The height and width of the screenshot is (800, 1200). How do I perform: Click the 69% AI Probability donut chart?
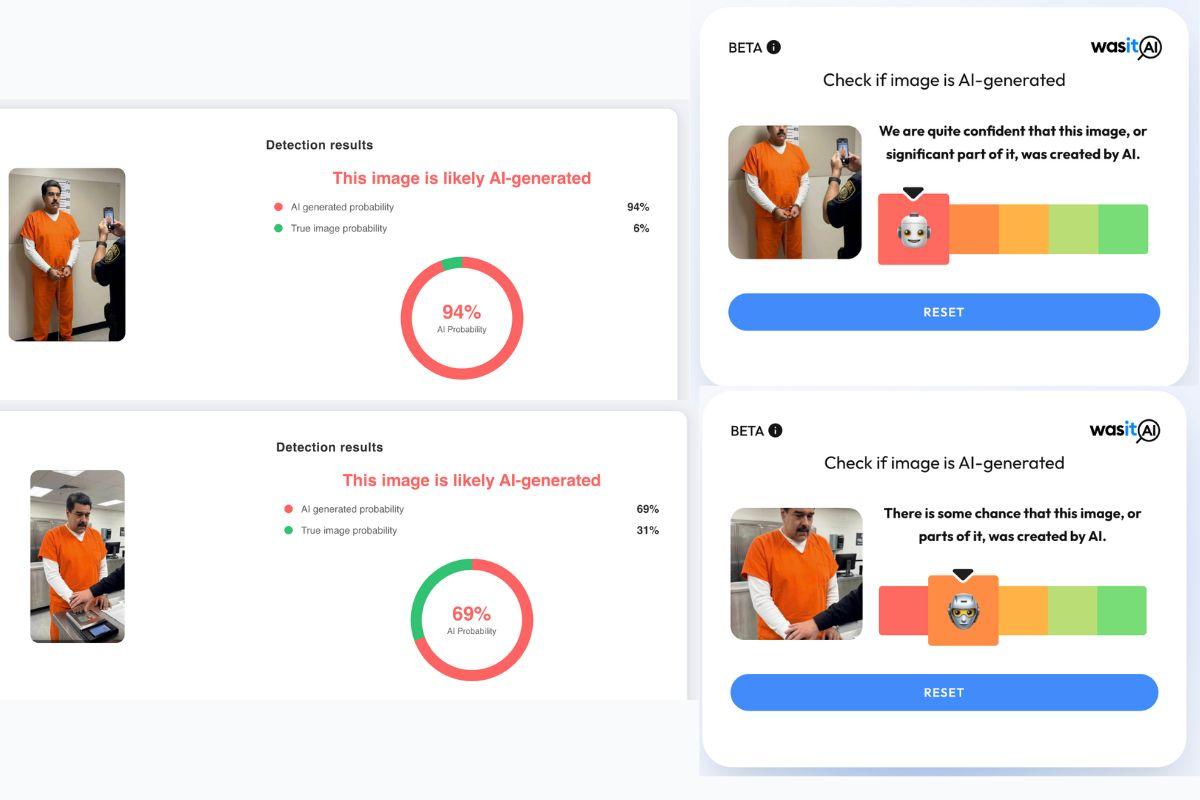coord(472,620)
